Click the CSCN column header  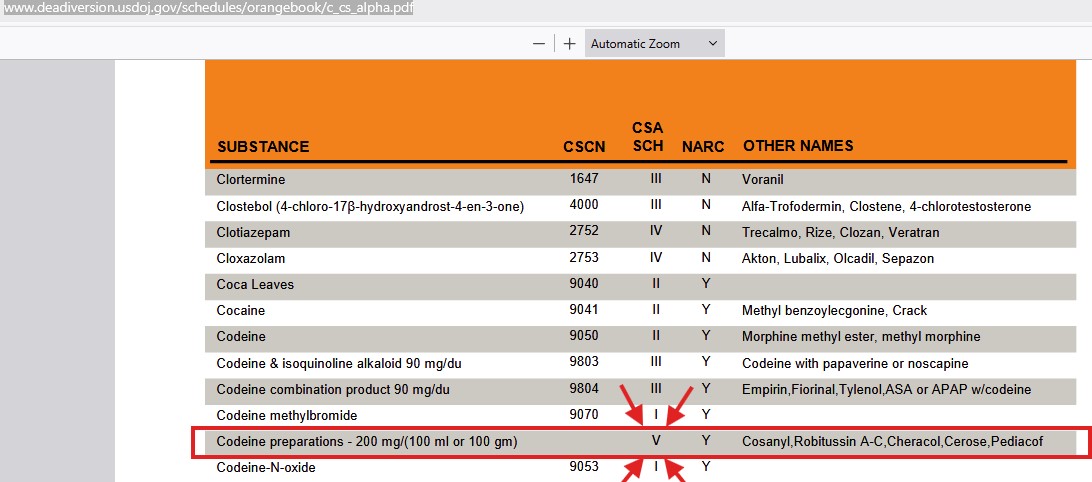[584, 147]
